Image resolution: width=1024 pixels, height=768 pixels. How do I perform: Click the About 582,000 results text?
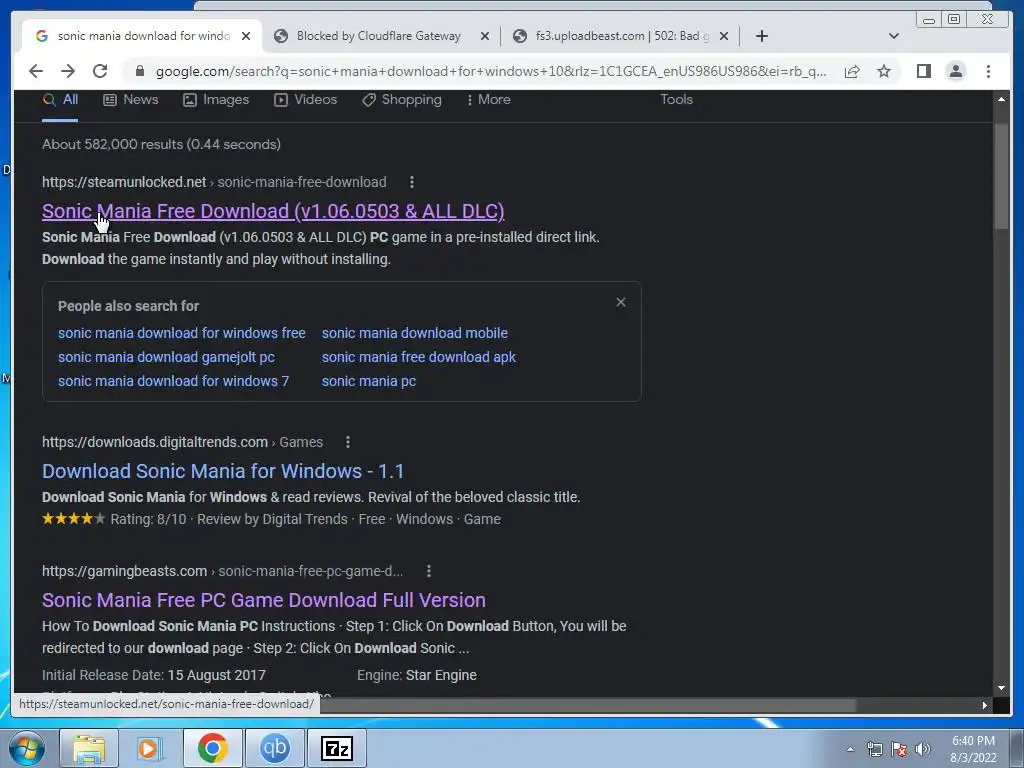tap(161, 144)
